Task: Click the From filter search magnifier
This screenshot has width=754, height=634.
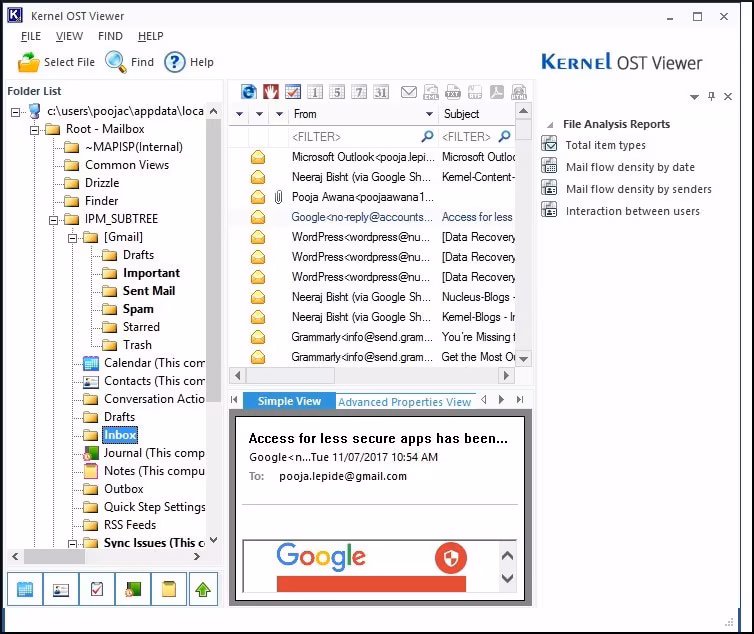Action: pos(427,137)
